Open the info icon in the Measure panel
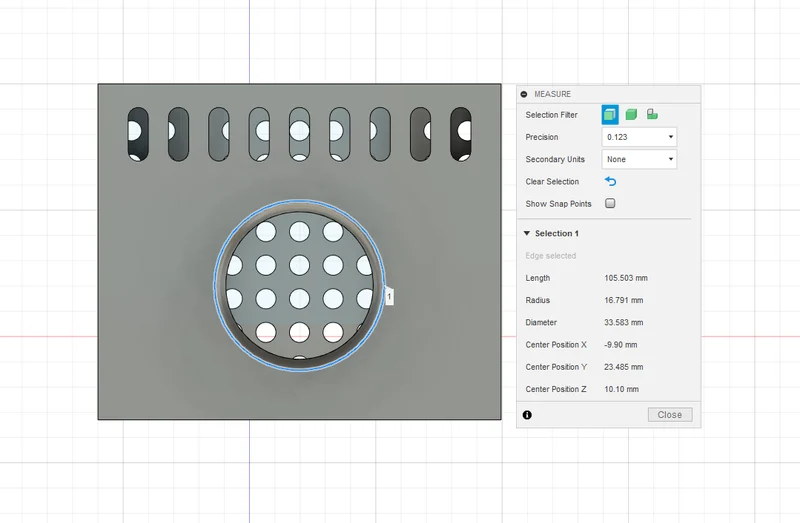The image size is (800, 523). pyautogui.click(x=527, y=415)
